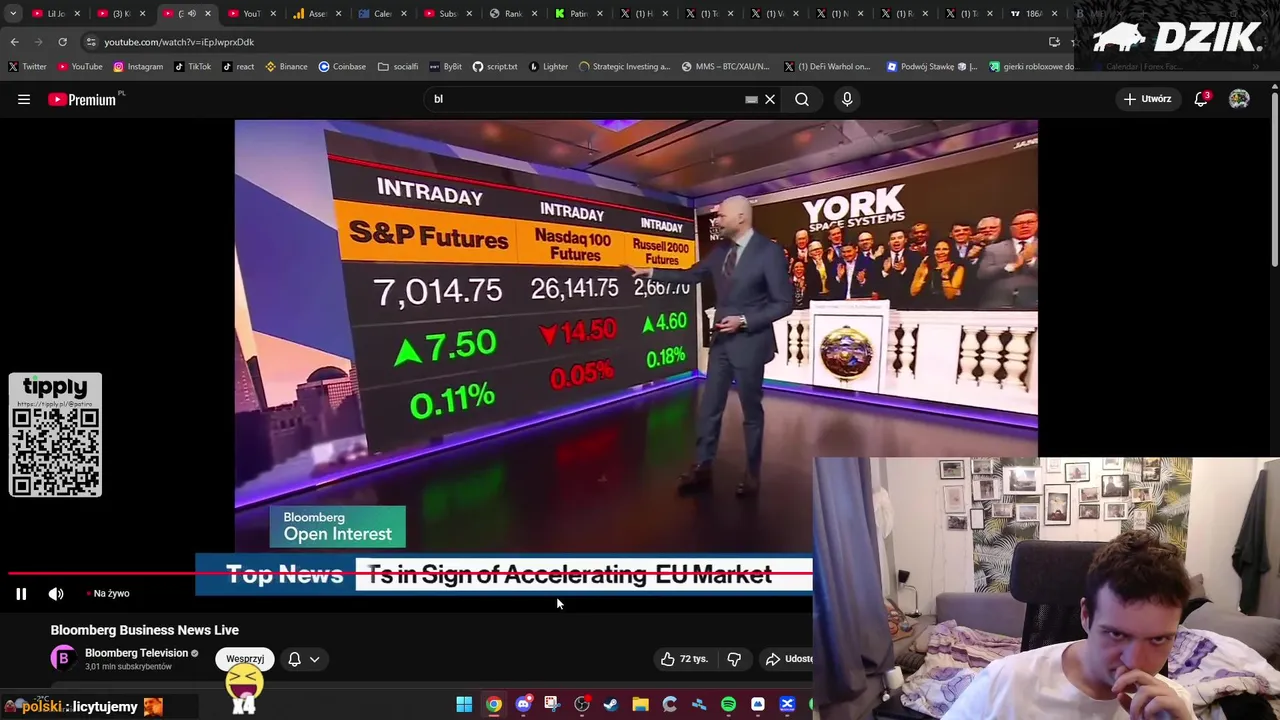Open Windows Start menu

(464, 705)
